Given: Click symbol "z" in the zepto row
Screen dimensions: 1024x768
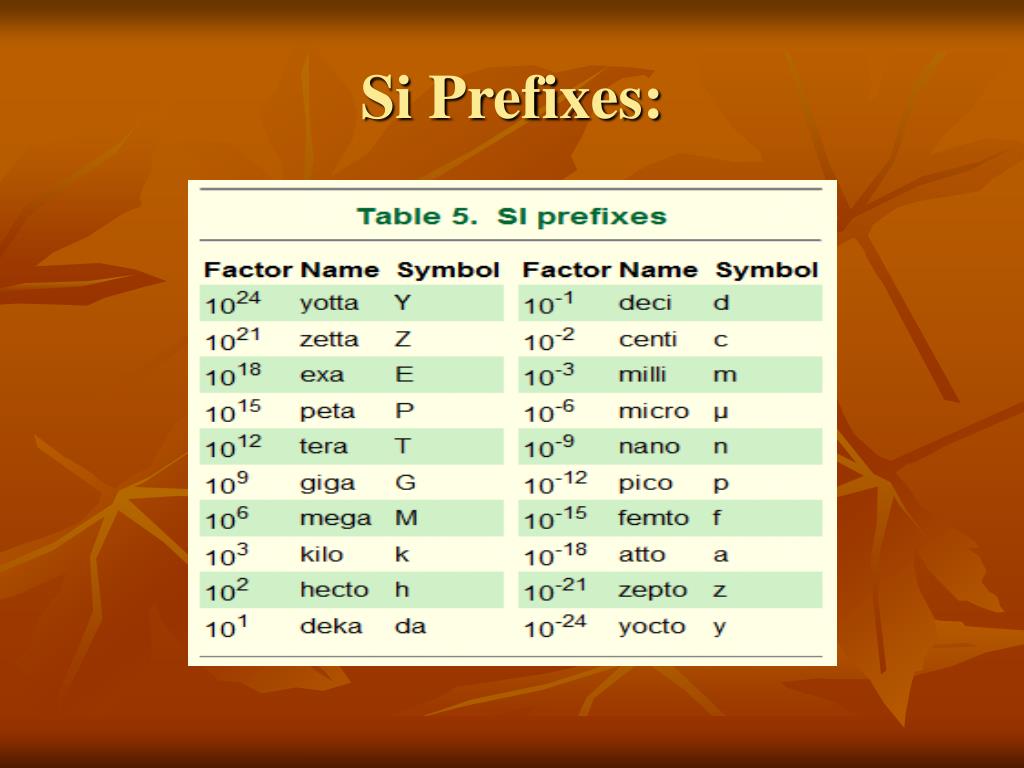Looking at the screenshot, I should pyautogui.click(x=720, y=591).
